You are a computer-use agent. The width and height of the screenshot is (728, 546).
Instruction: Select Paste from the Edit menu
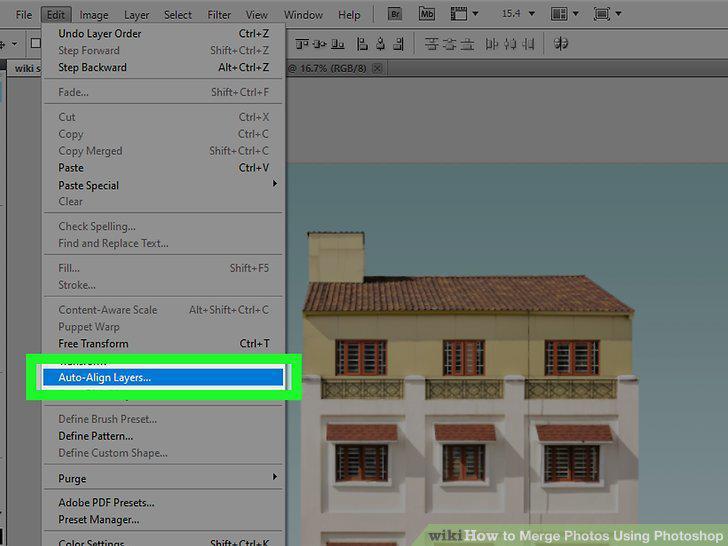164,168
